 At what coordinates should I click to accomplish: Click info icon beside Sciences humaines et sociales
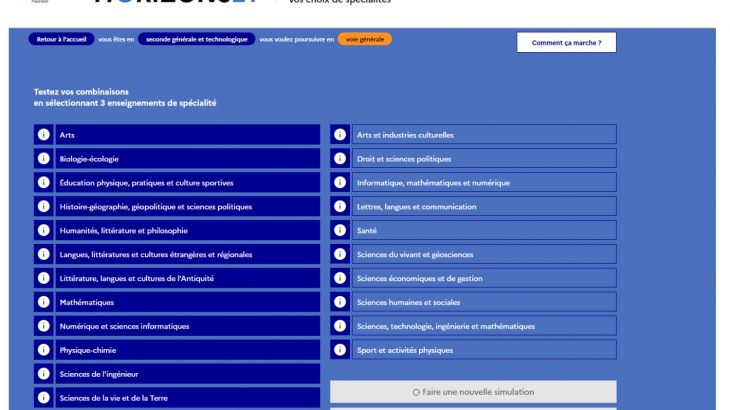pos(340,302)
